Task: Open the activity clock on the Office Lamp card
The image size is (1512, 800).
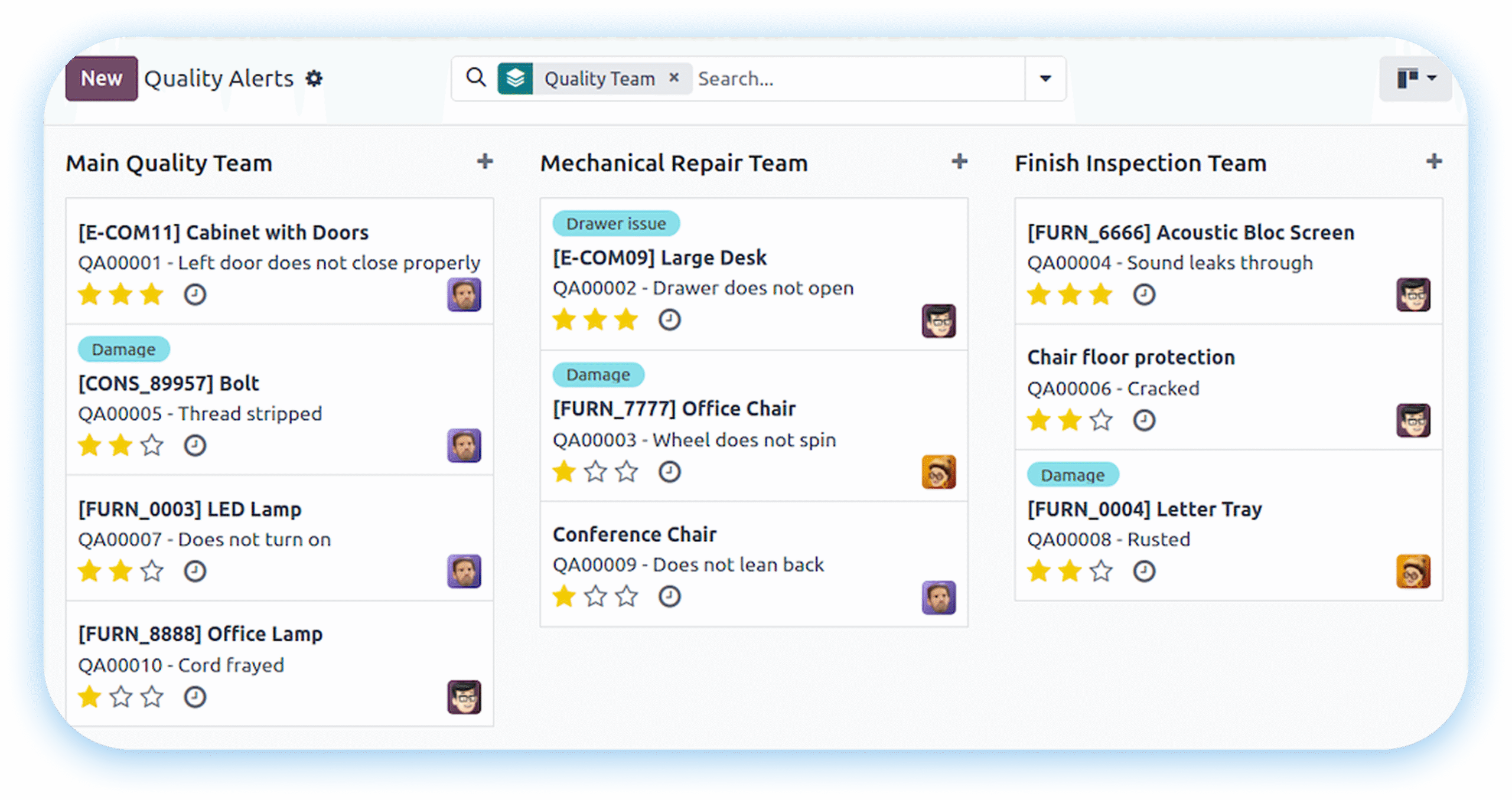Action: pos(195,697)
